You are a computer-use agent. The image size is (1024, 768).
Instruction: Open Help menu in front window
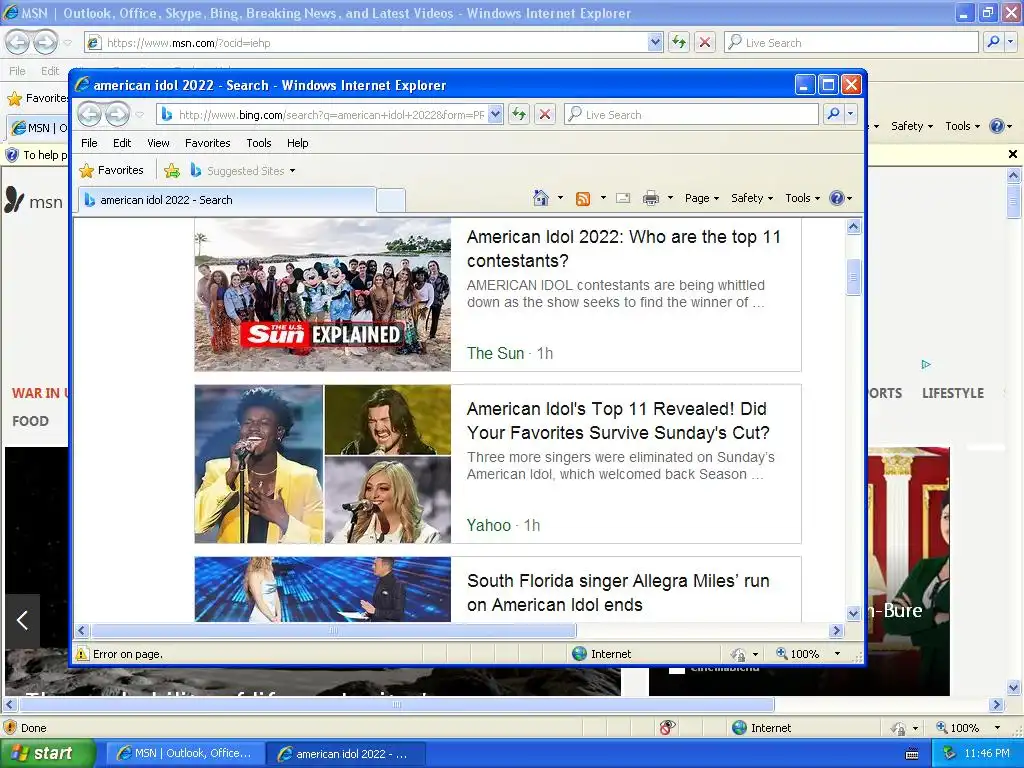point(297,143)
